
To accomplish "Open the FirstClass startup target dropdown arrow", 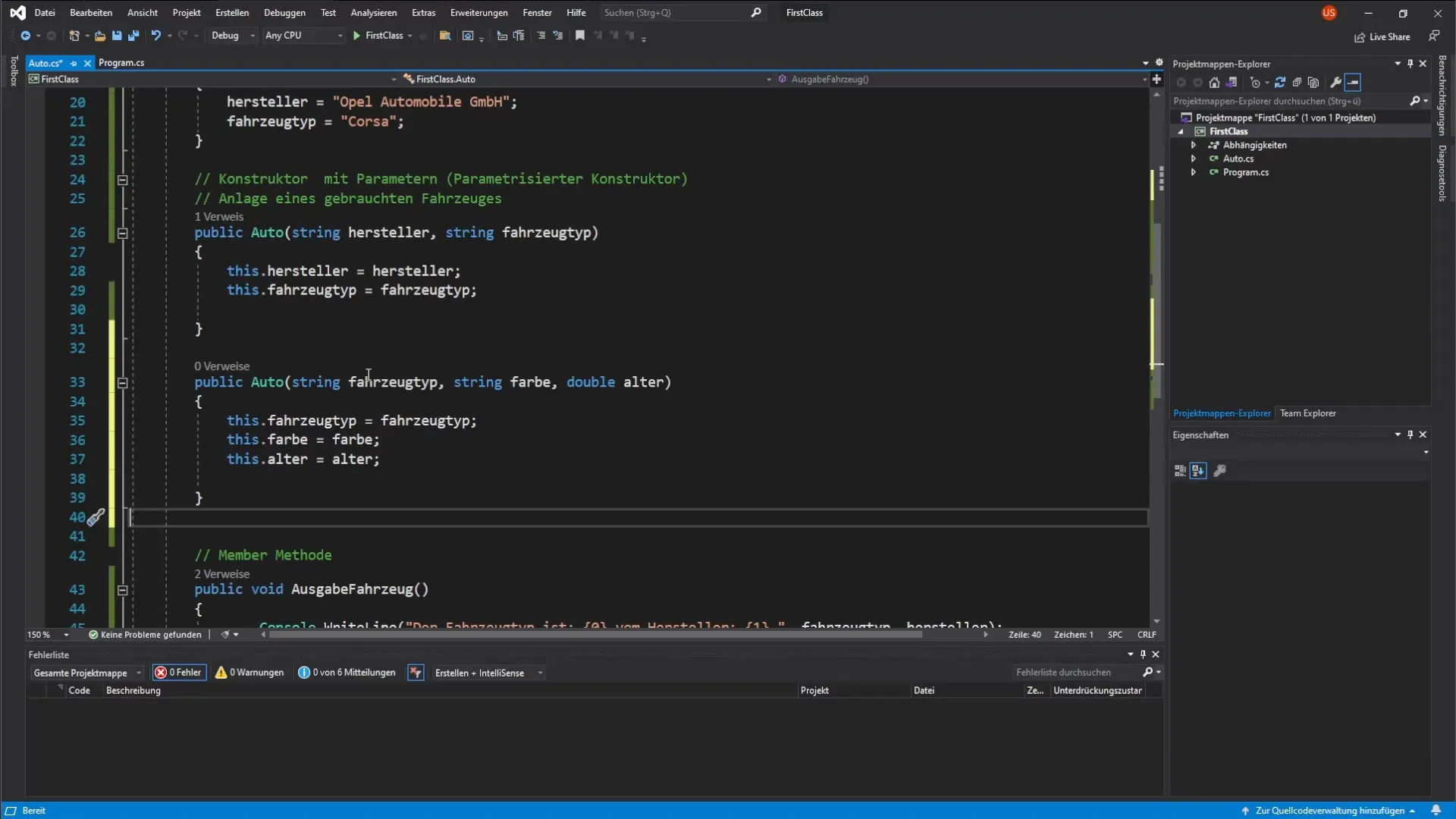I will (x=410, y=36).
